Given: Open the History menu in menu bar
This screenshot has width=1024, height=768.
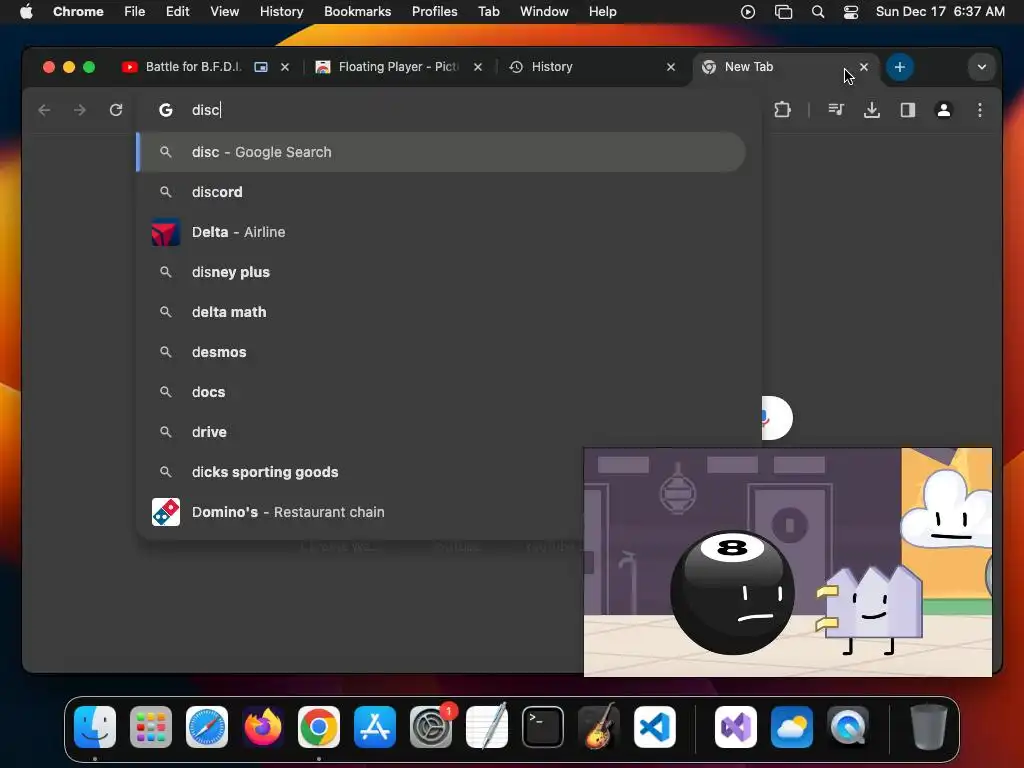Looking at the screenshot, I should coord(281,12).
